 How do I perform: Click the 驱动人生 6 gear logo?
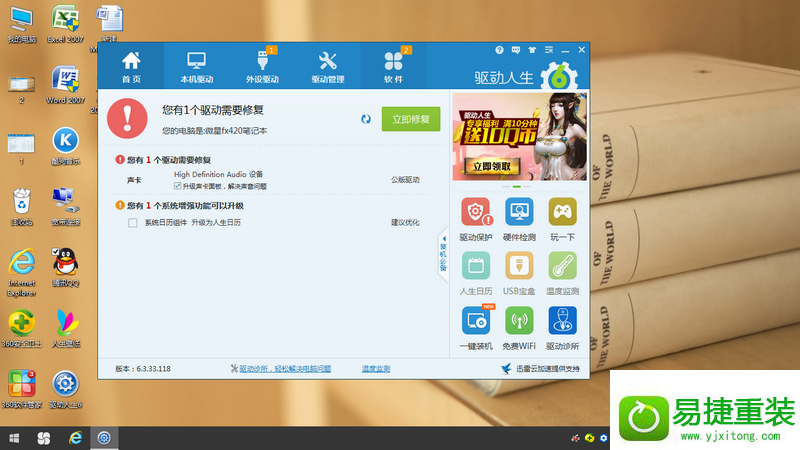coord(559,77)
